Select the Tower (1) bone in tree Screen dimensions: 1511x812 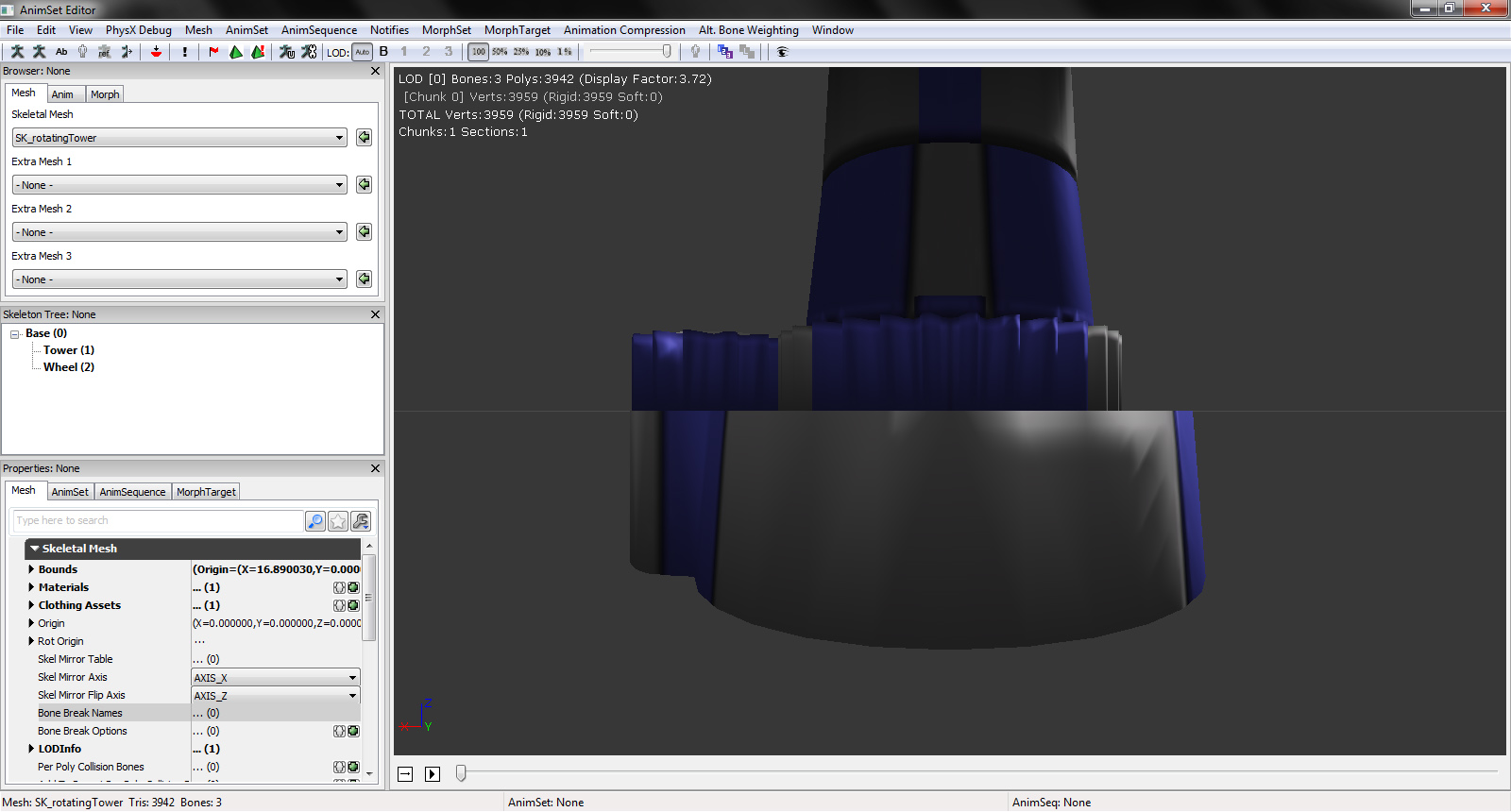pyautogui.click(x=69, y=350)
